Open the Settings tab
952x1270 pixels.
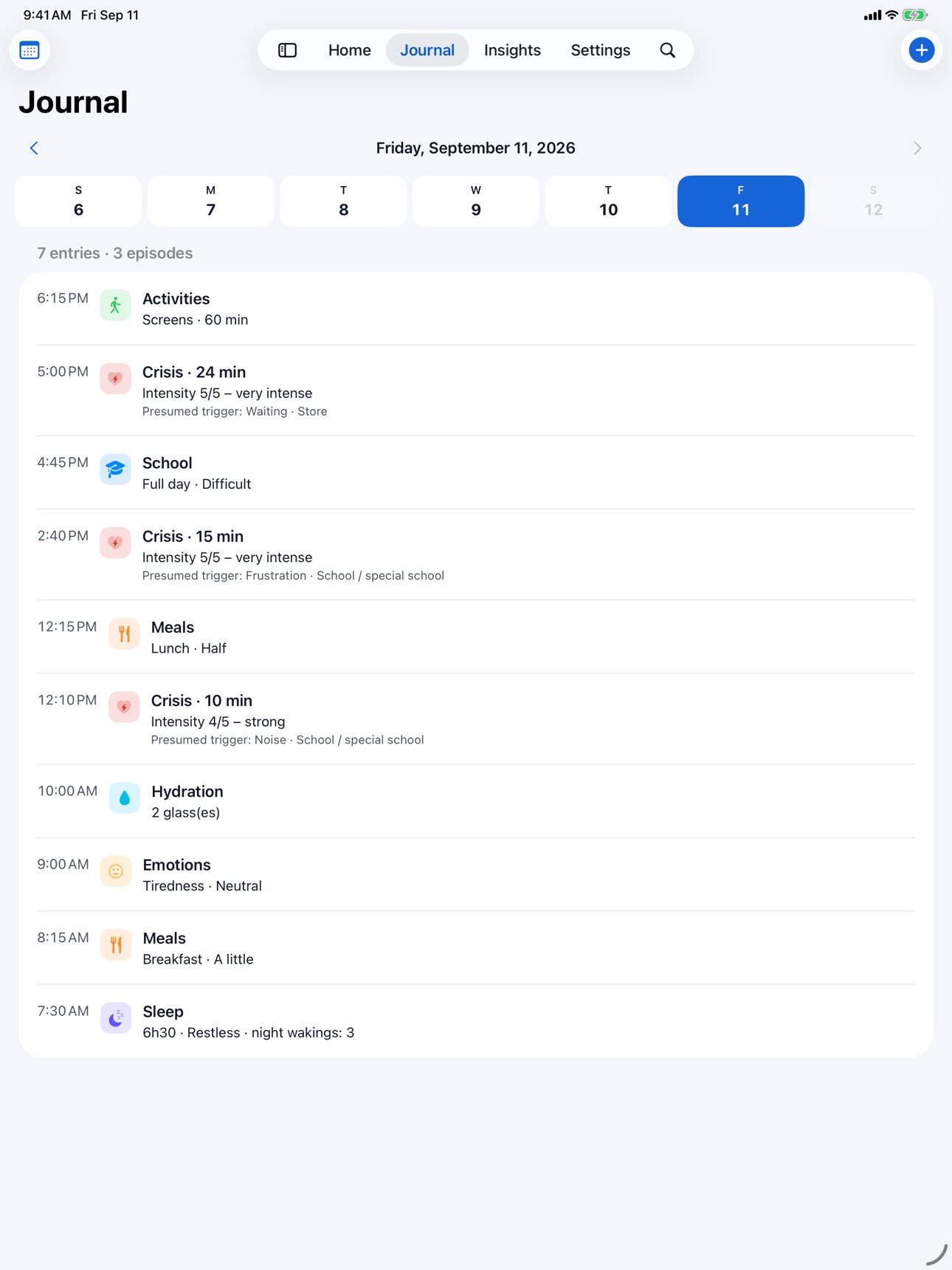click(x=600, y=50)
